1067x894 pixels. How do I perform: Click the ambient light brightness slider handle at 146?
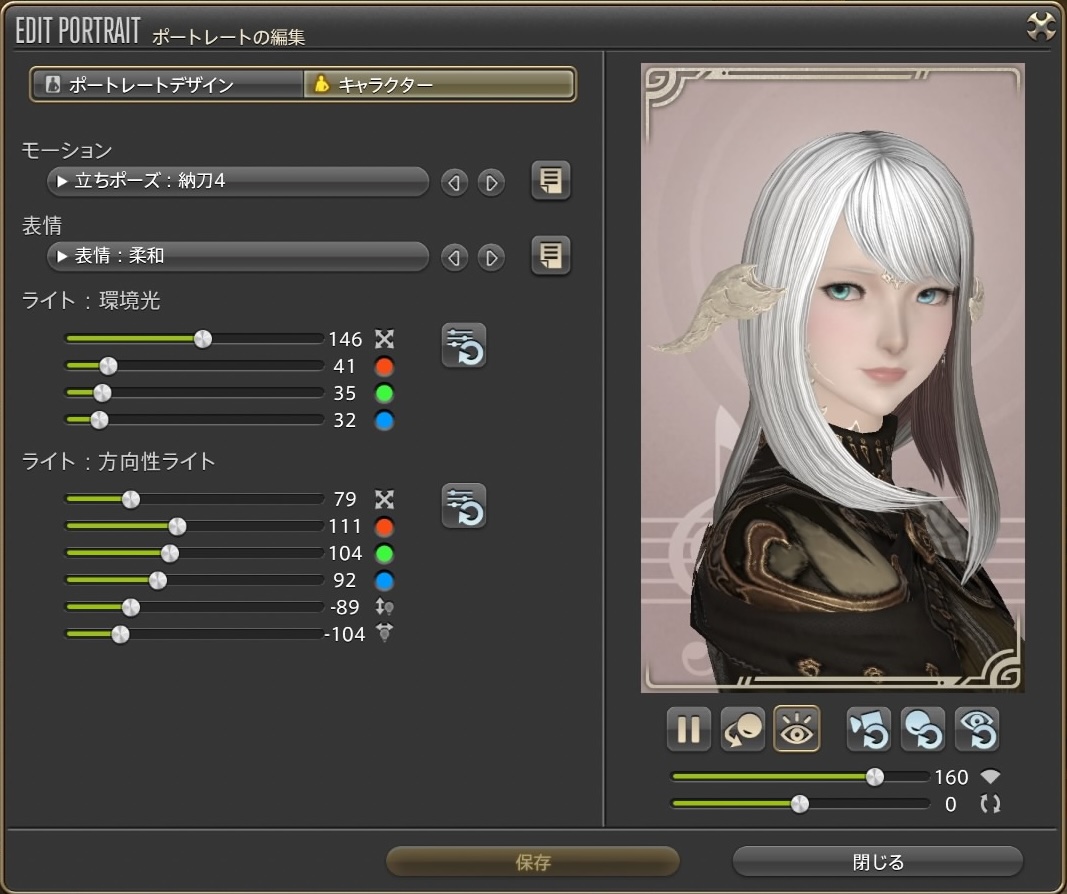point(202,339)
